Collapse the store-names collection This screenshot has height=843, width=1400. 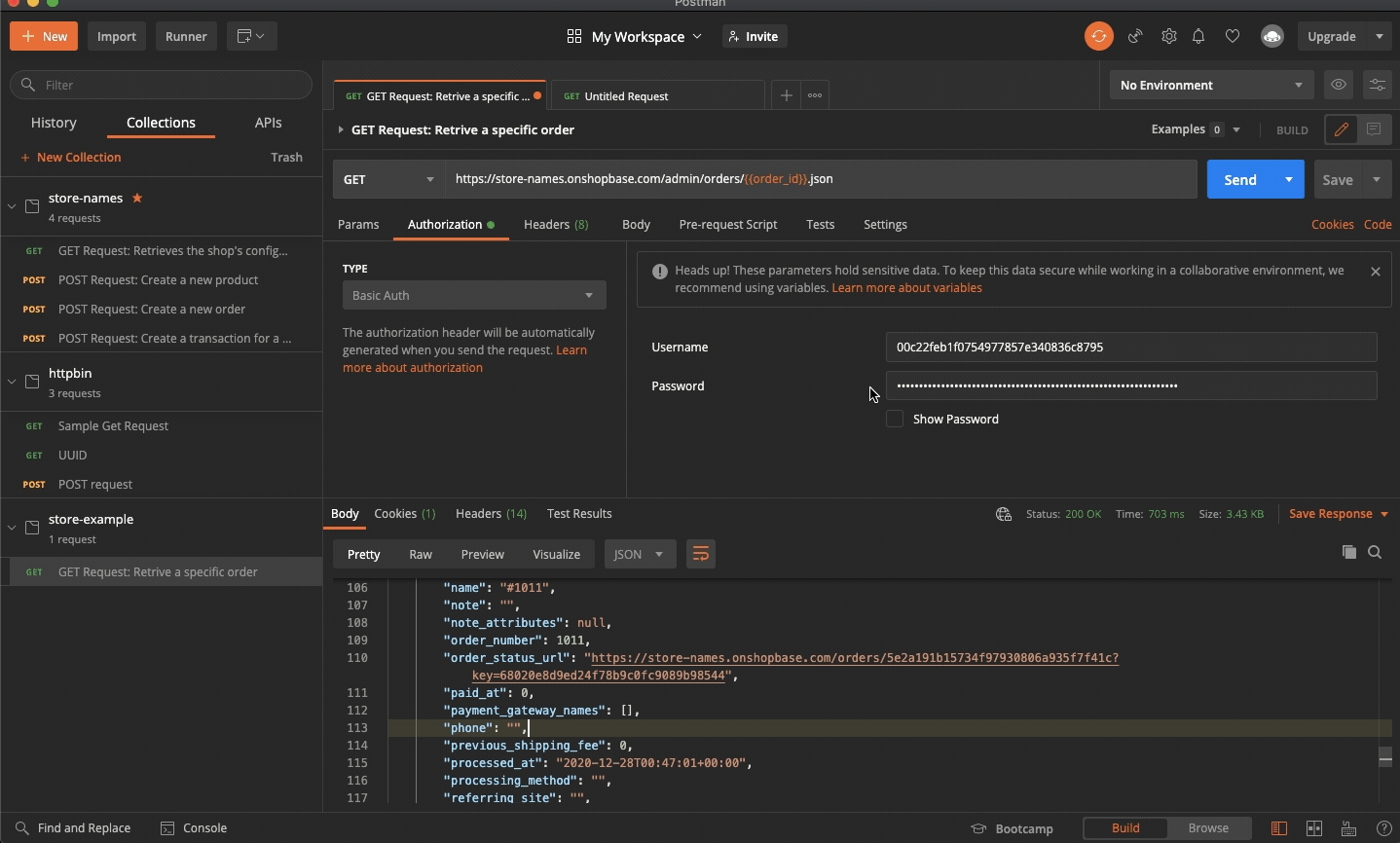click(12, 206)
